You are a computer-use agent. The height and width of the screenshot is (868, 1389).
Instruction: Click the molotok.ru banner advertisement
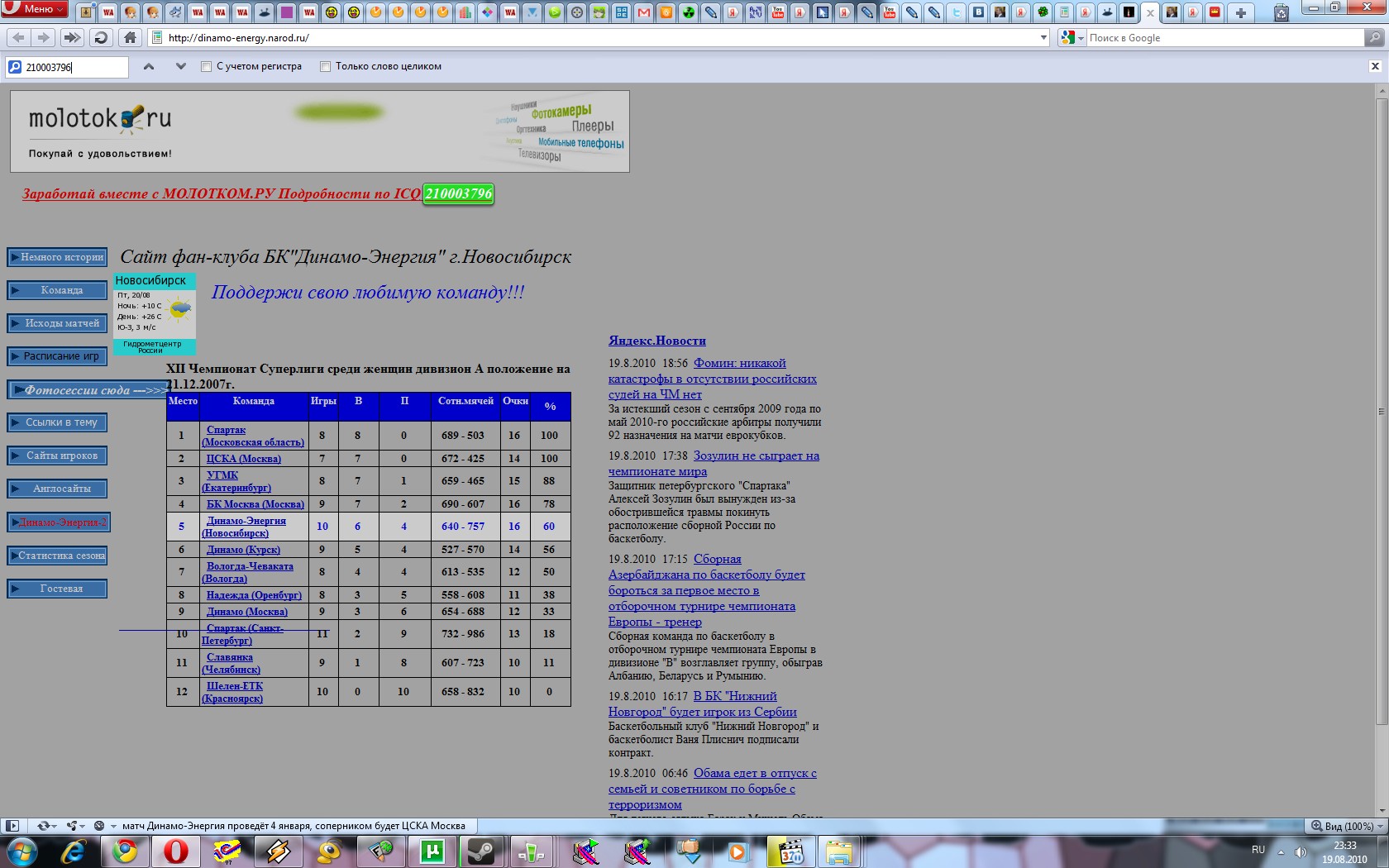tap(320, 131)
